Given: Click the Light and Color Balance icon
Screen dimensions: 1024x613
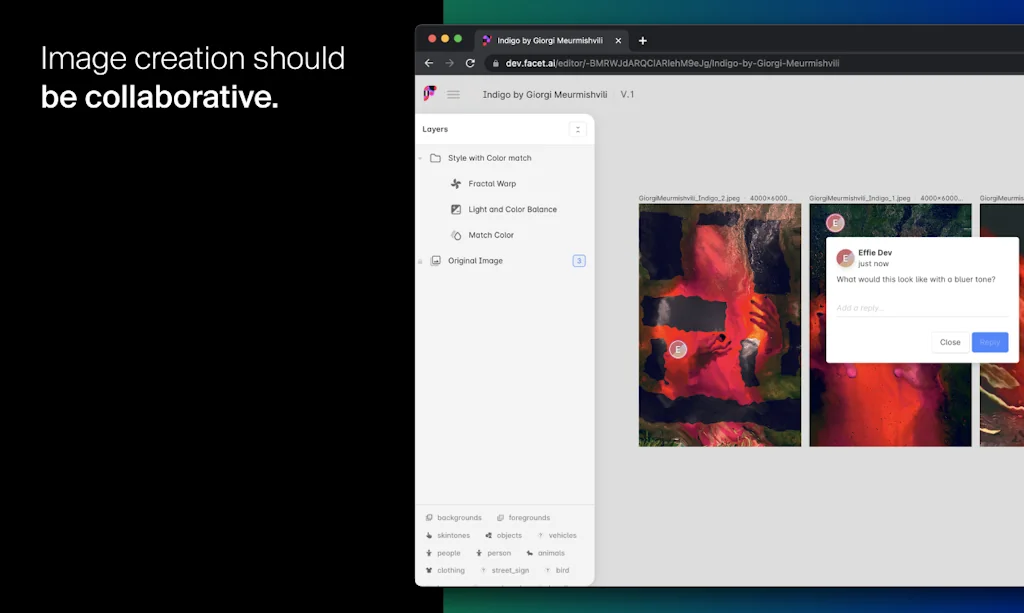Looking at the screenshot, I should [455, 209].
